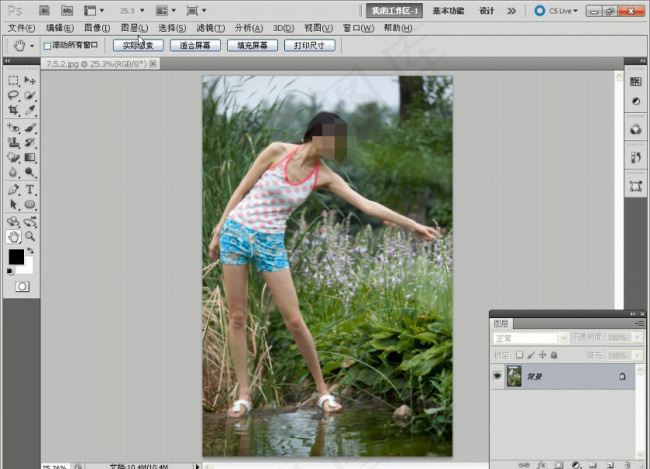The image size is (650, 469).
Task: Open the Hand tool preset picker arrow
Action: click(x=32, y=46)
